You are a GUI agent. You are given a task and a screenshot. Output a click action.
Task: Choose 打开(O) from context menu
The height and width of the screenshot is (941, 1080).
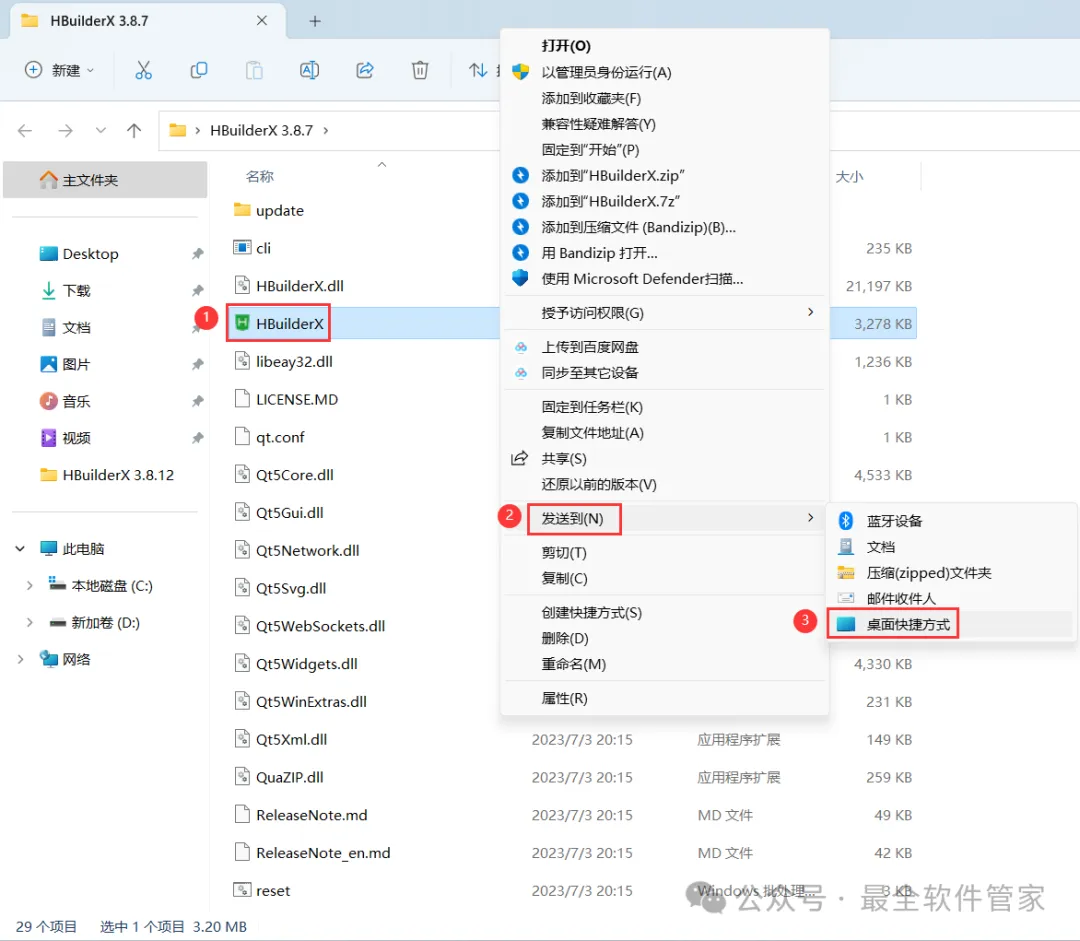pos(565,46)
